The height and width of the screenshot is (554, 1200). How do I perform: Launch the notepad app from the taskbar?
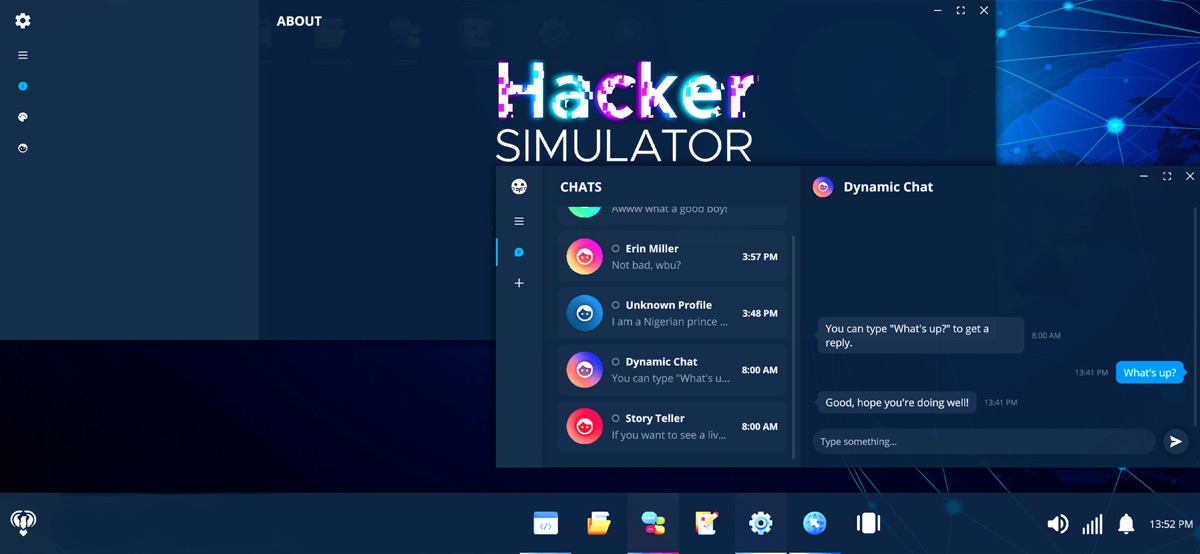707,523
